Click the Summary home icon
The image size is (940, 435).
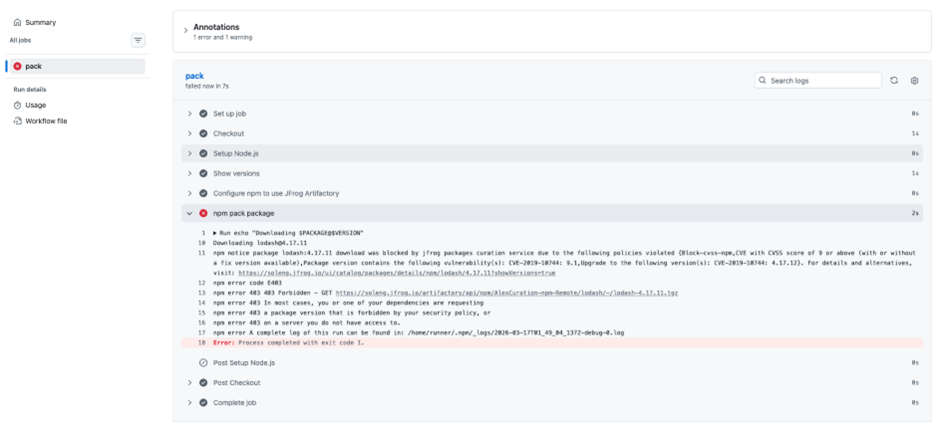click(17, 22)
